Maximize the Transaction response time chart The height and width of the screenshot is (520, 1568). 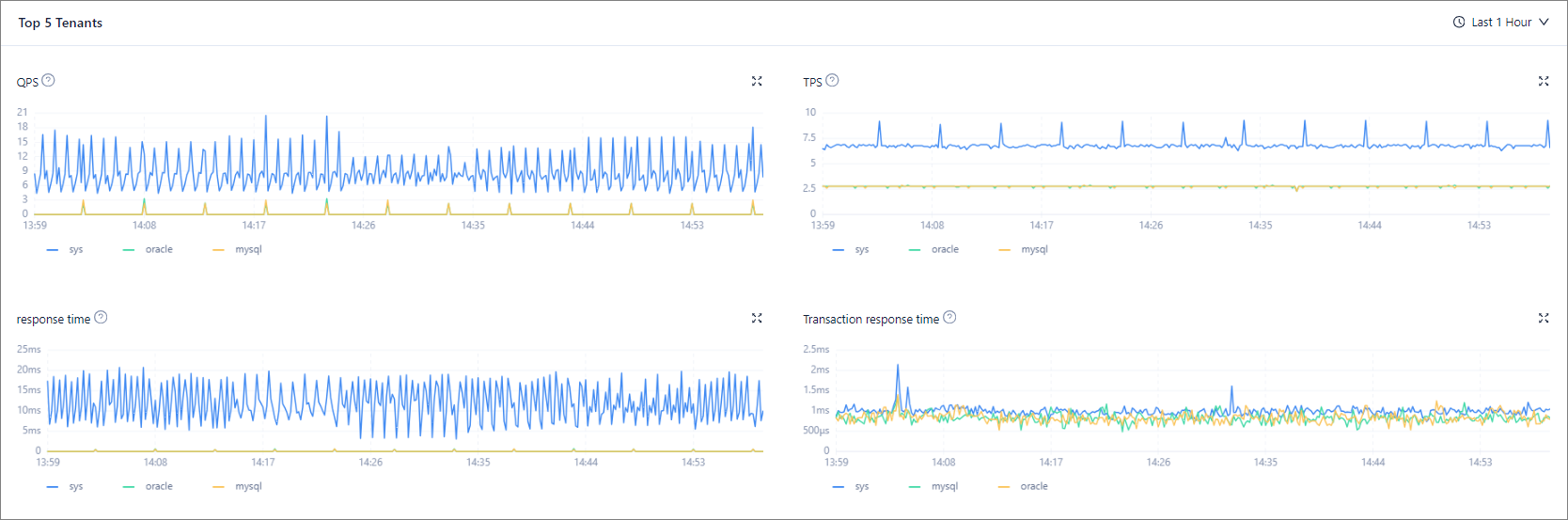click(1543, 319)
